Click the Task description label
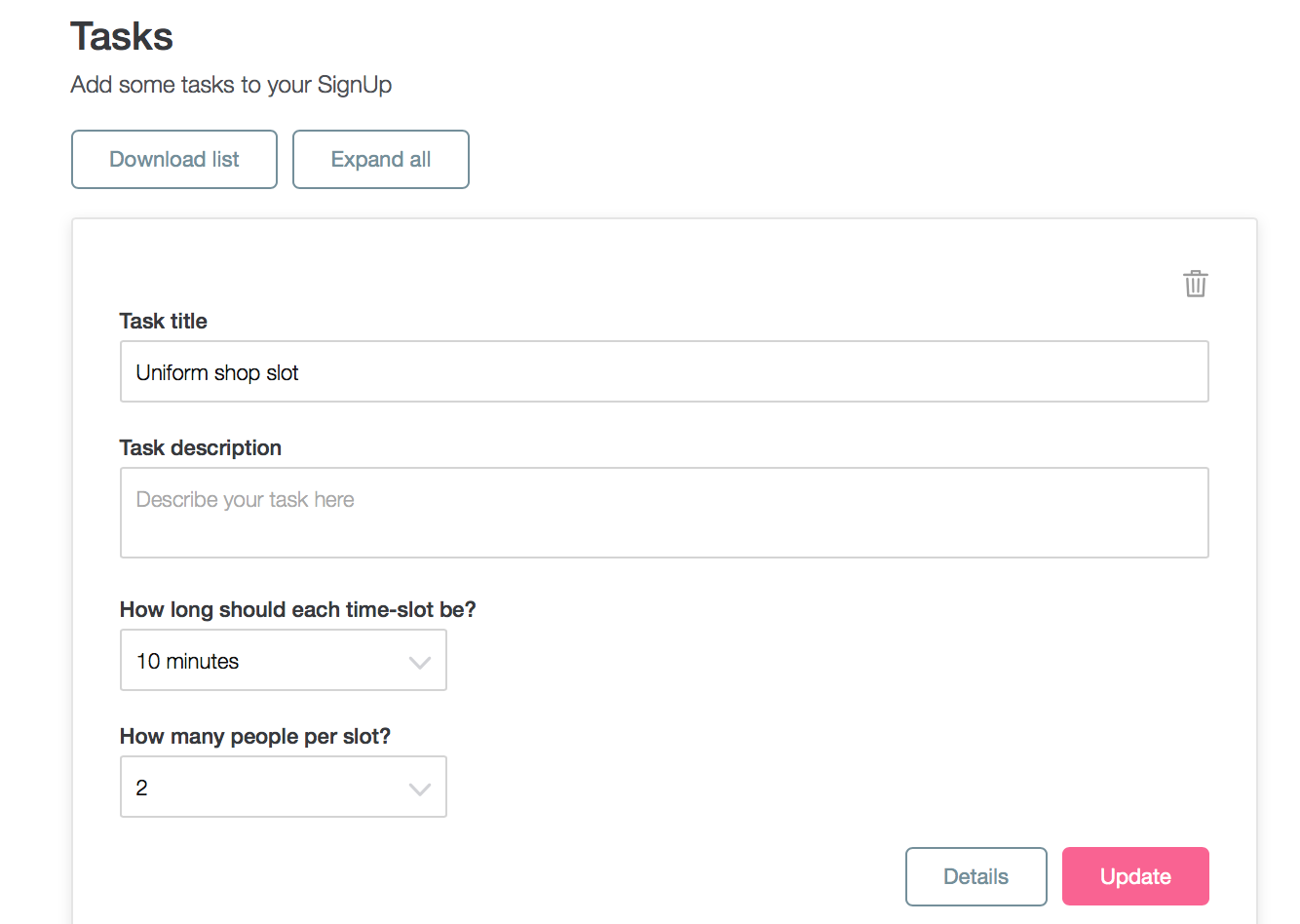The height and width of the screenshot is (924, 1300). tap(200, 447)
